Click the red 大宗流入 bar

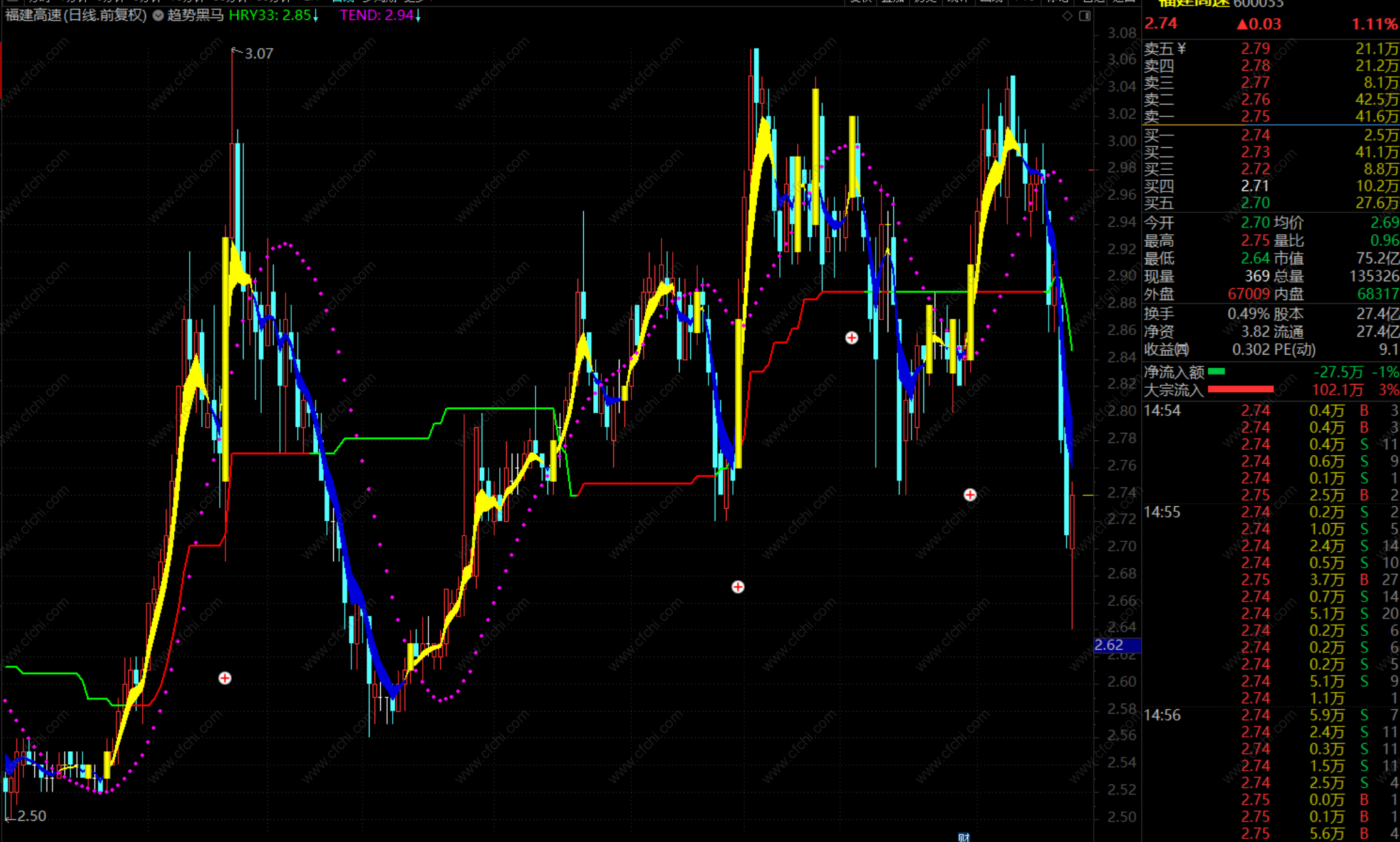pyautogui.click(x=1240, y=390)
